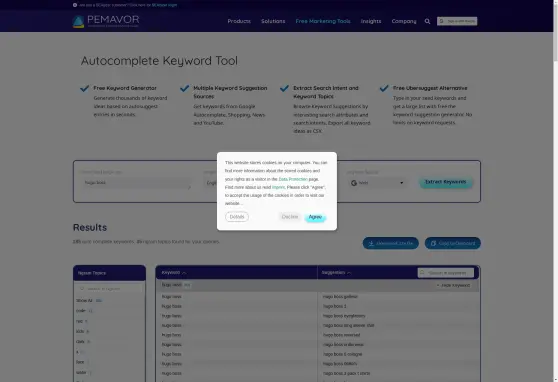
Task: Open the Free Marketing Tools menu
Action: click(323, 21)
